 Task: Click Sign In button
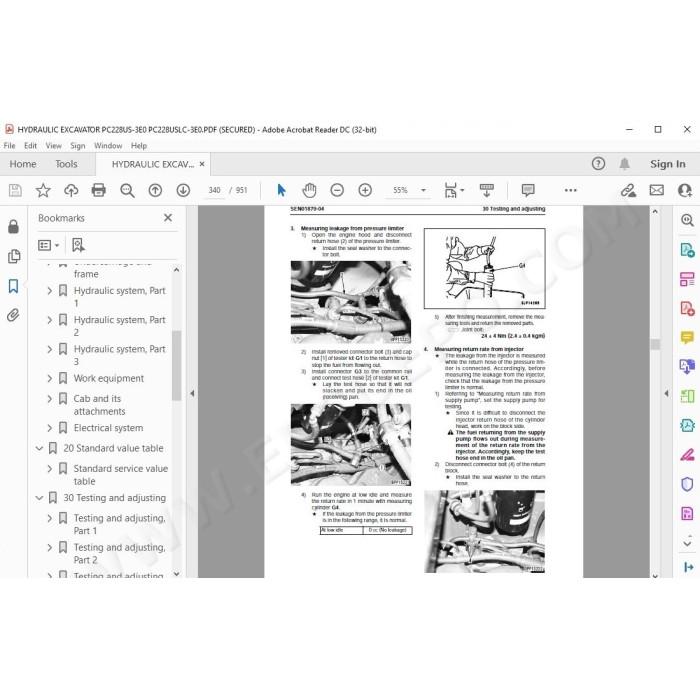667,164
